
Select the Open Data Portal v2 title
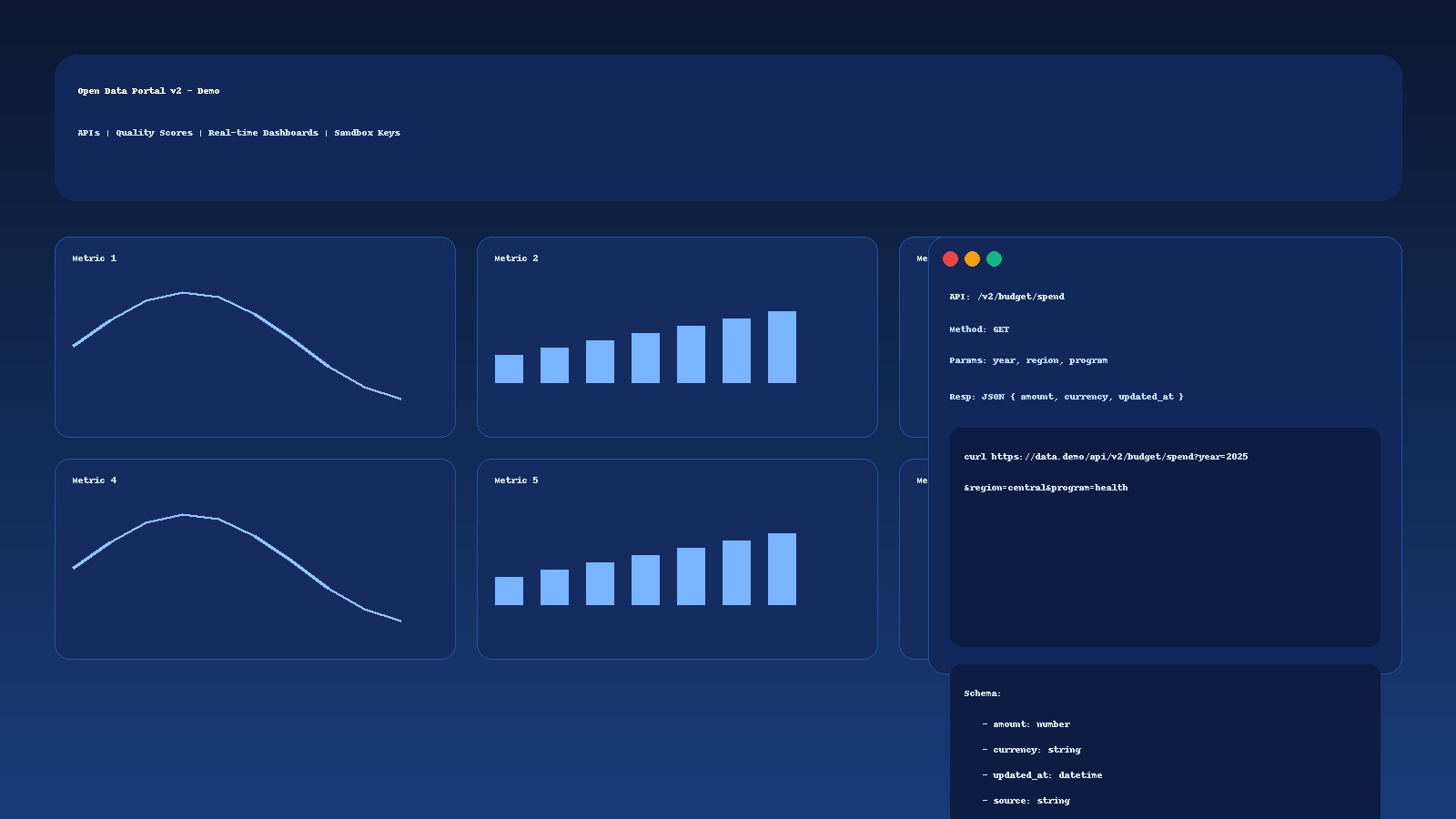tap(148, 91)
